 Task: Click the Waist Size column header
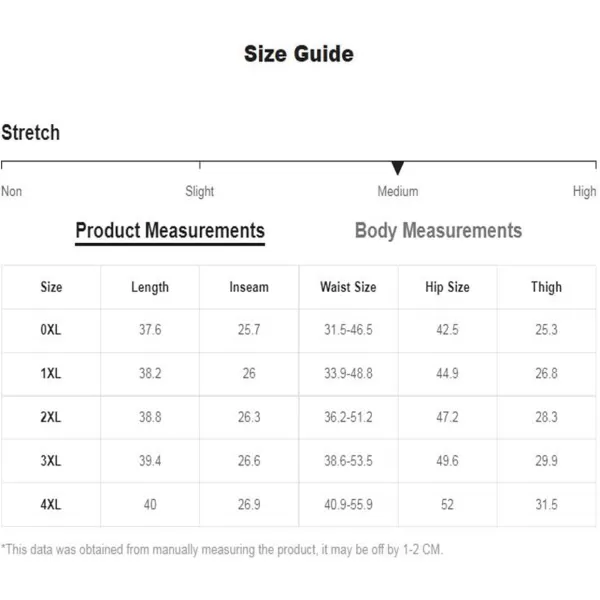pos(348,287)
